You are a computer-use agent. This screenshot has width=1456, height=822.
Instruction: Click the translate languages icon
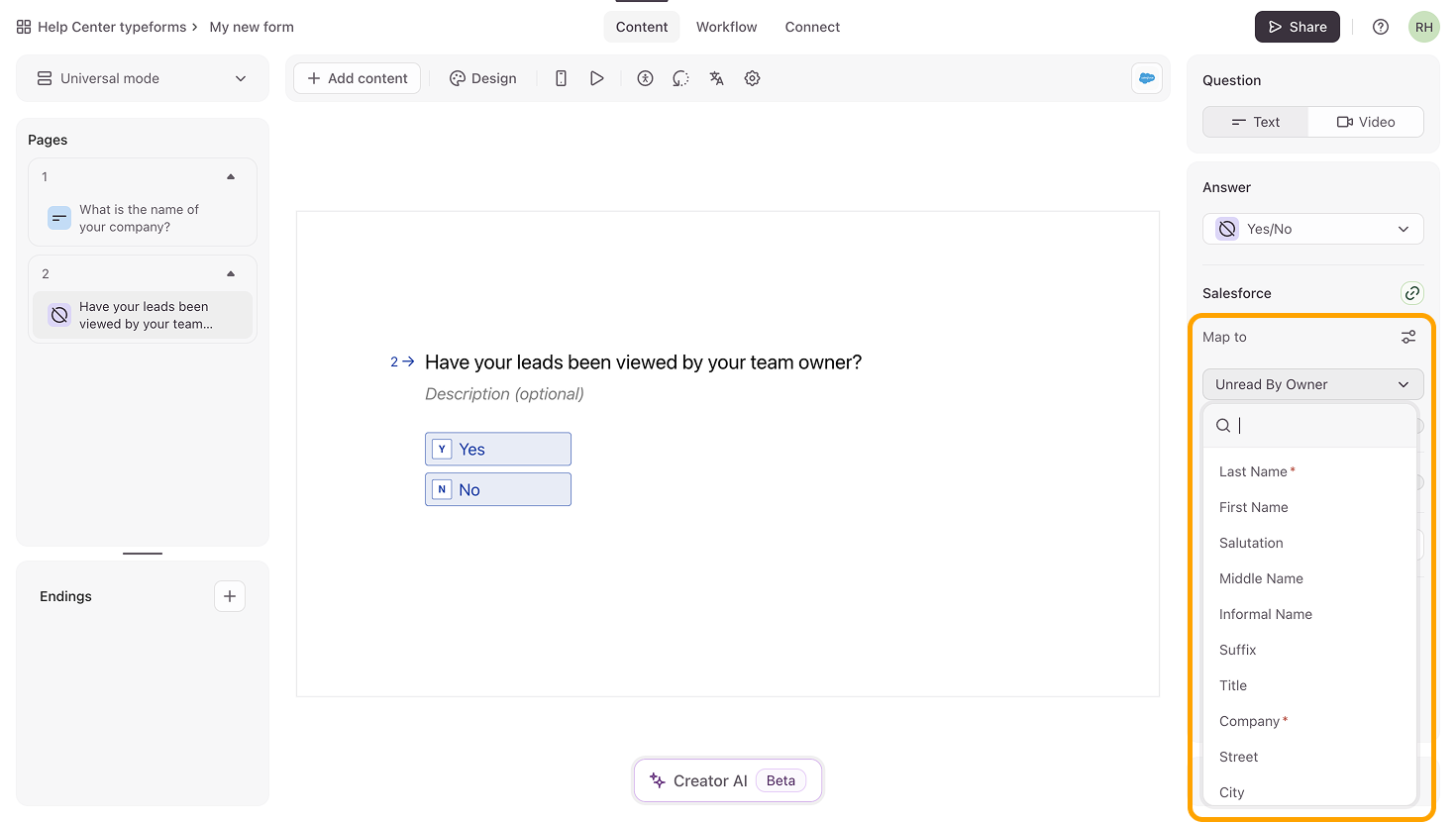[716, 78]
